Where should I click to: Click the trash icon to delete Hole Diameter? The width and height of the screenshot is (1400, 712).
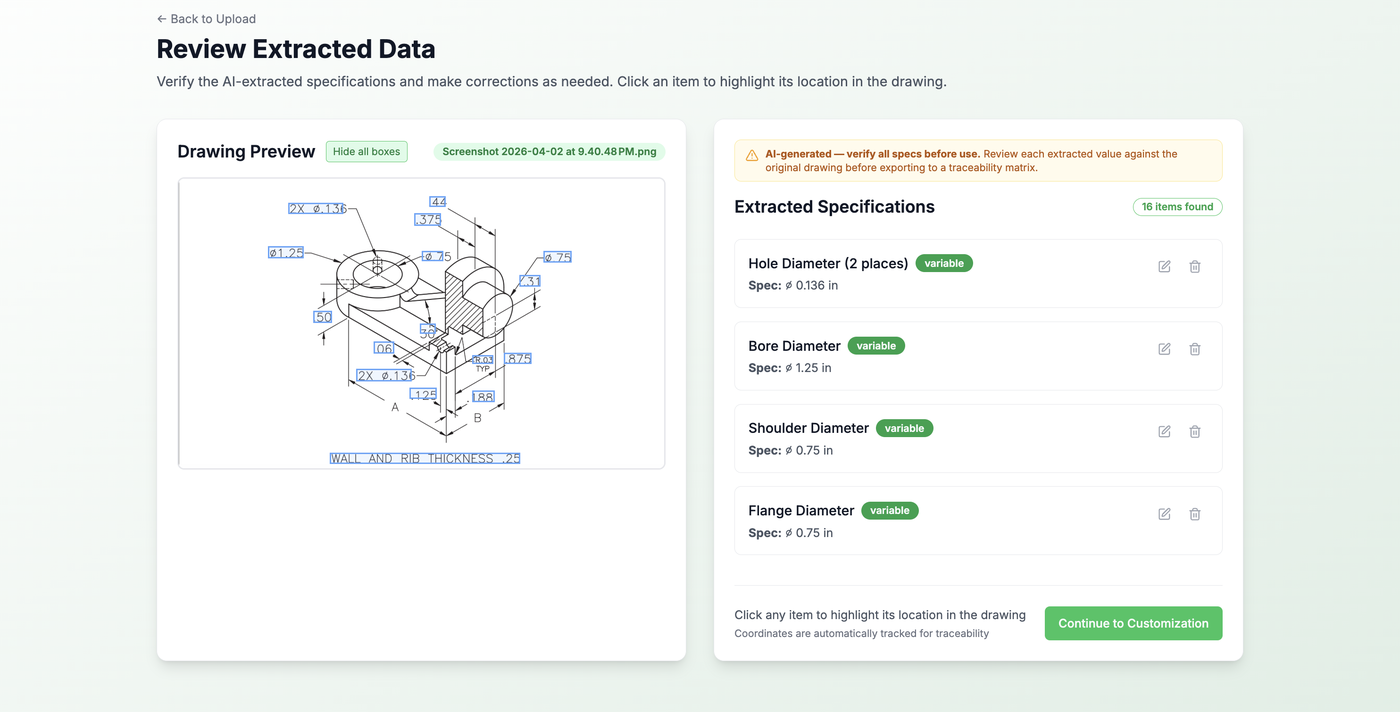coord(1194,266)
